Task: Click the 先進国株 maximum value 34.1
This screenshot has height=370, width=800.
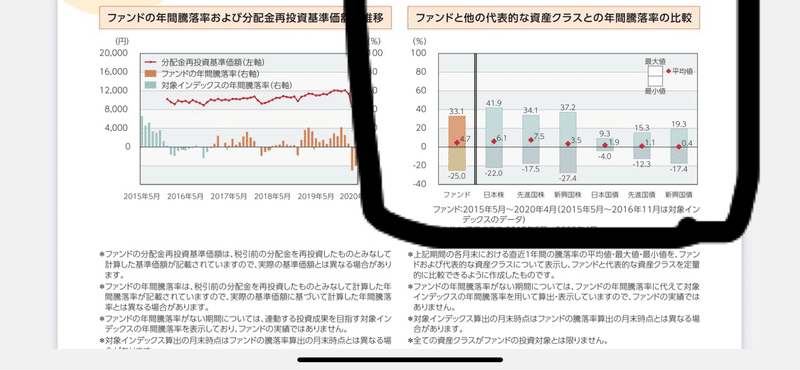Action: (x=531, y=110)
